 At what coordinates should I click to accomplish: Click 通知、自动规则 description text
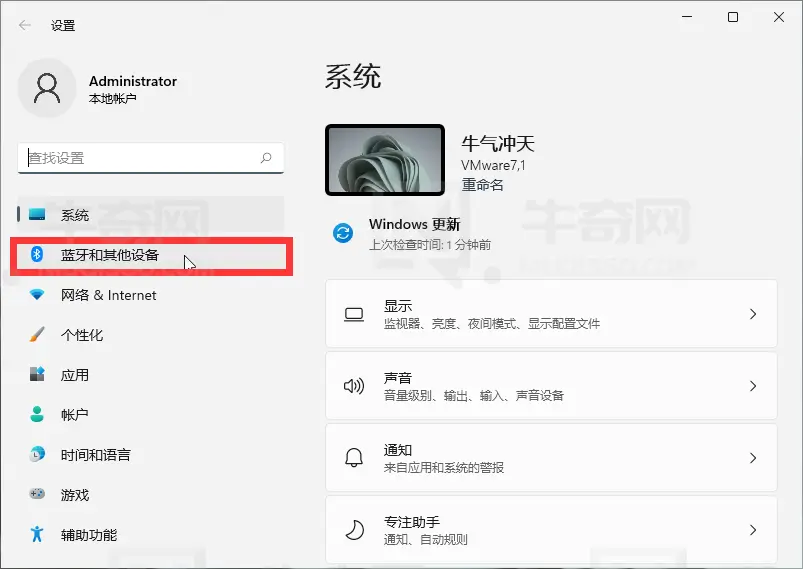pyautogui.click(x=426, y=539)
